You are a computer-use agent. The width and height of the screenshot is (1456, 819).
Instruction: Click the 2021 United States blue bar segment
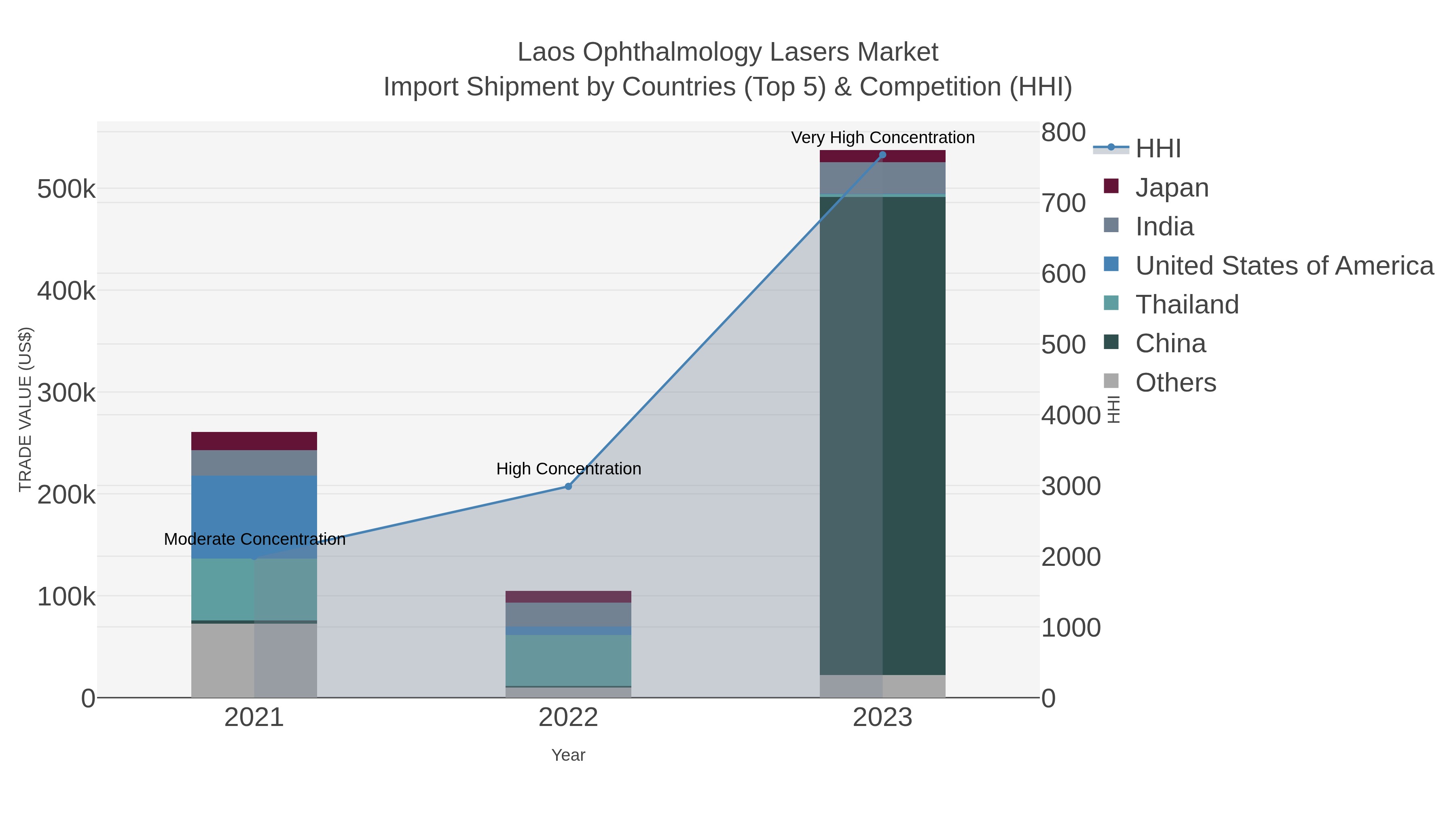tap(254, 517)
